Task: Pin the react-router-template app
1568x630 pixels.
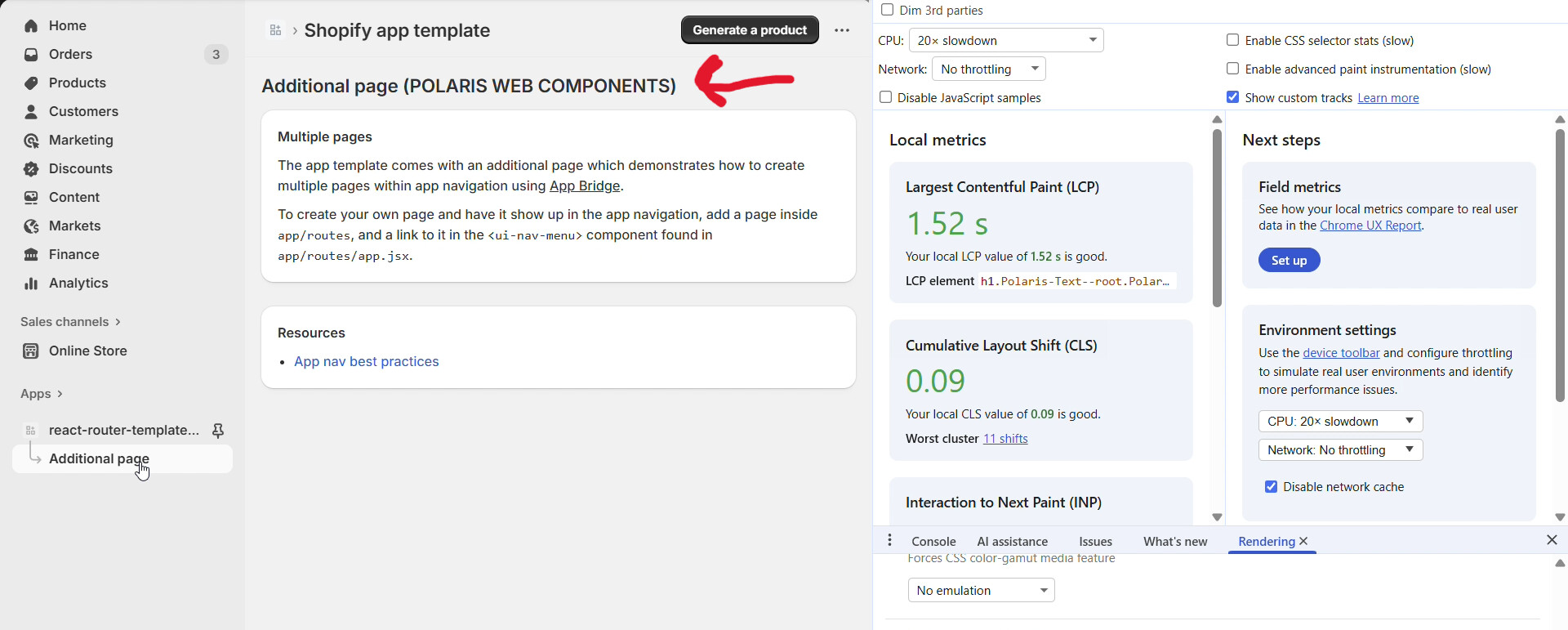Action: [x=218, y=431]
